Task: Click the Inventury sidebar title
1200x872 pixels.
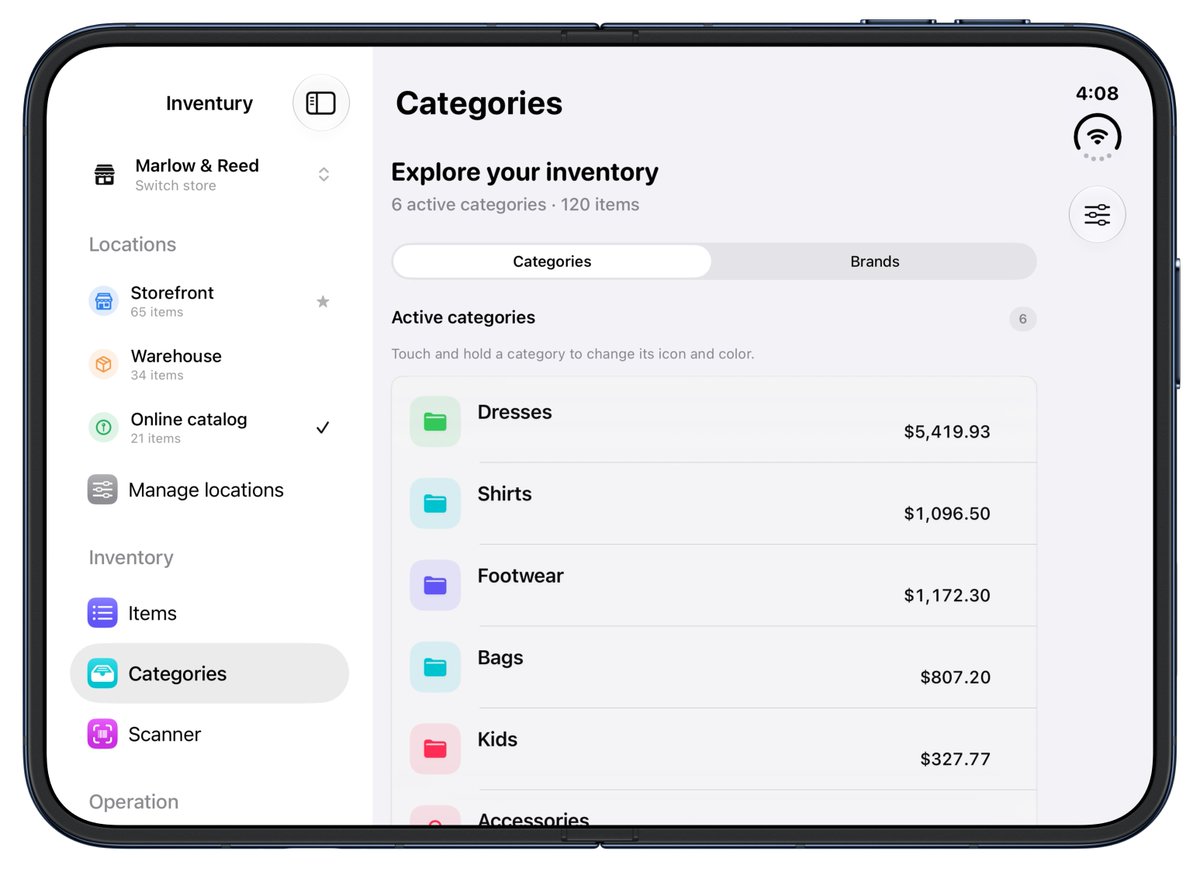Action: point(209,103)
